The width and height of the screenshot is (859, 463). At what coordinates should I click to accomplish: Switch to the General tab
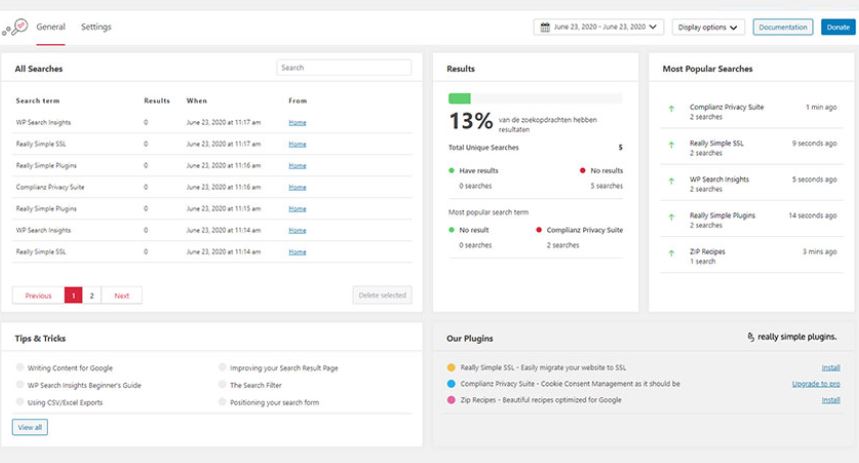click(x=51, y=27)
